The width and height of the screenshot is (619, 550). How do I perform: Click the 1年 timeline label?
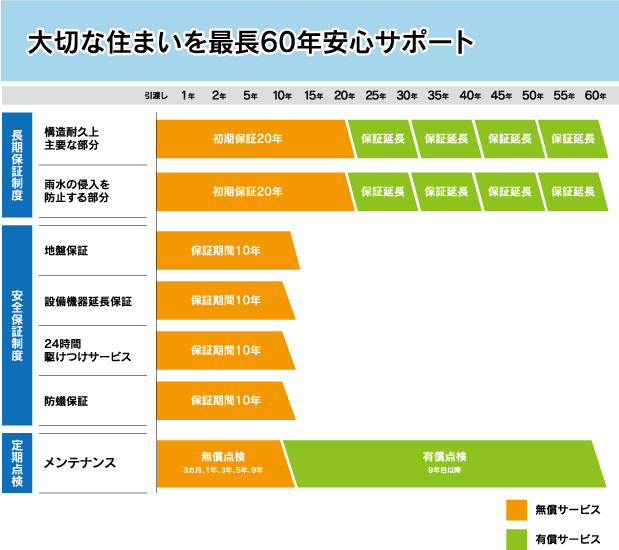click(x=188, y=96)
